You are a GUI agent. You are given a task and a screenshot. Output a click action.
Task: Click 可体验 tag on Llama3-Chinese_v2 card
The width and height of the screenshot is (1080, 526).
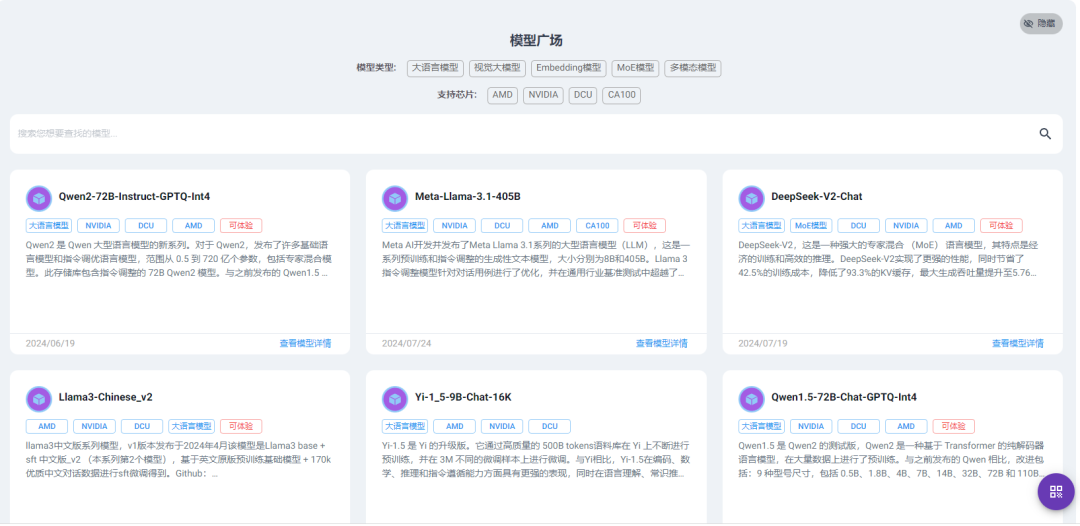[x=241, y=426]
